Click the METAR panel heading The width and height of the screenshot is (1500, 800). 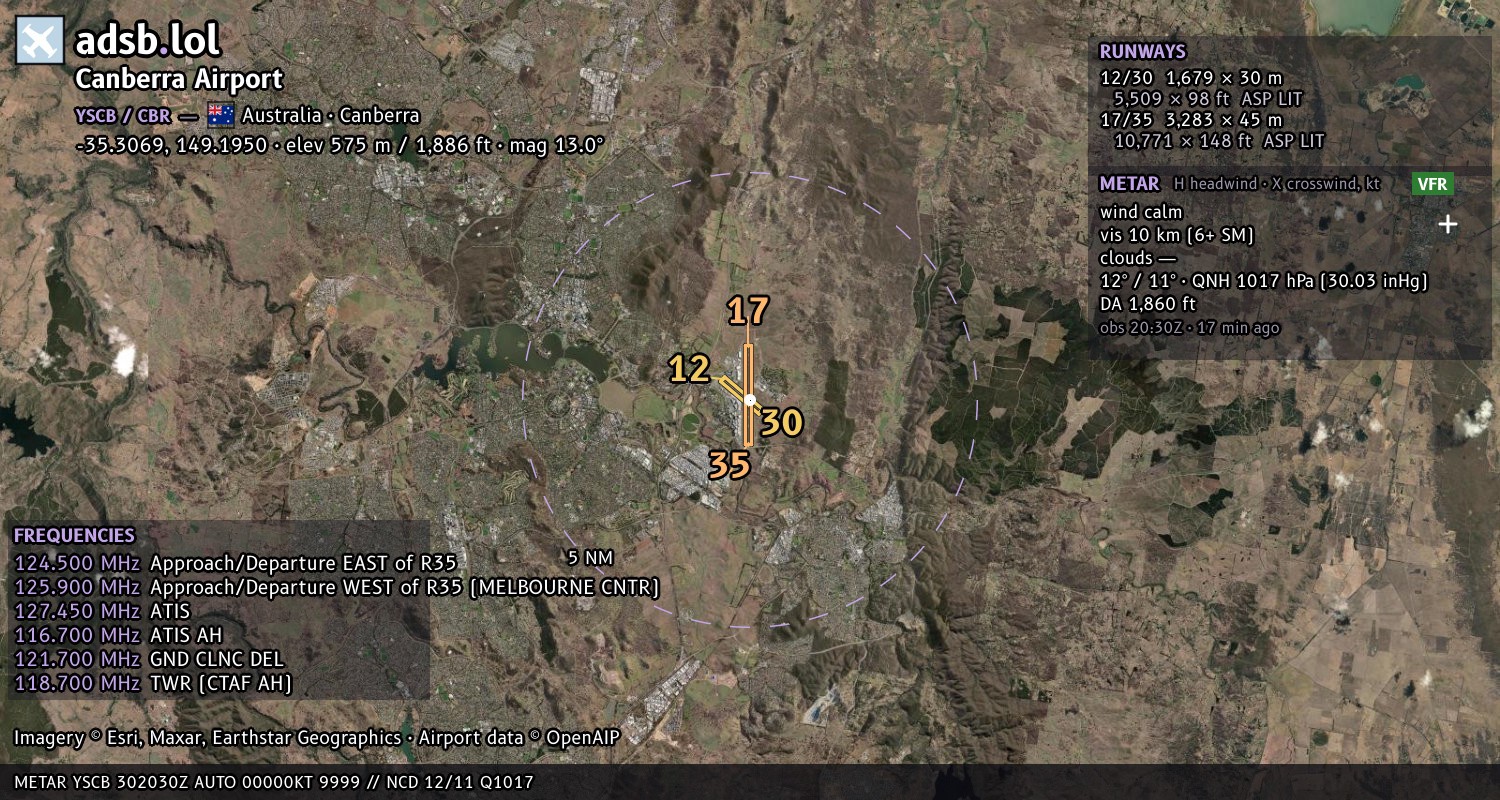coord(1129,184)
